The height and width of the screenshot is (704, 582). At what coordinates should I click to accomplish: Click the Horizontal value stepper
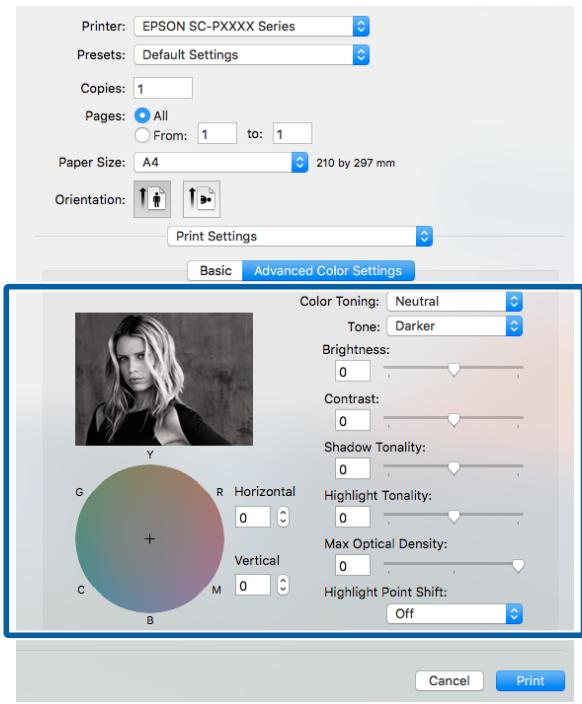(283, 517)
